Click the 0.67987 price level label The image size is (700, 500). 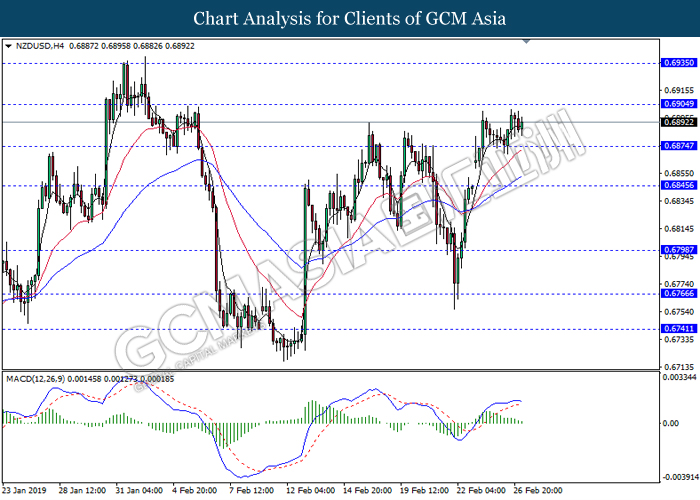click(679, 250)
